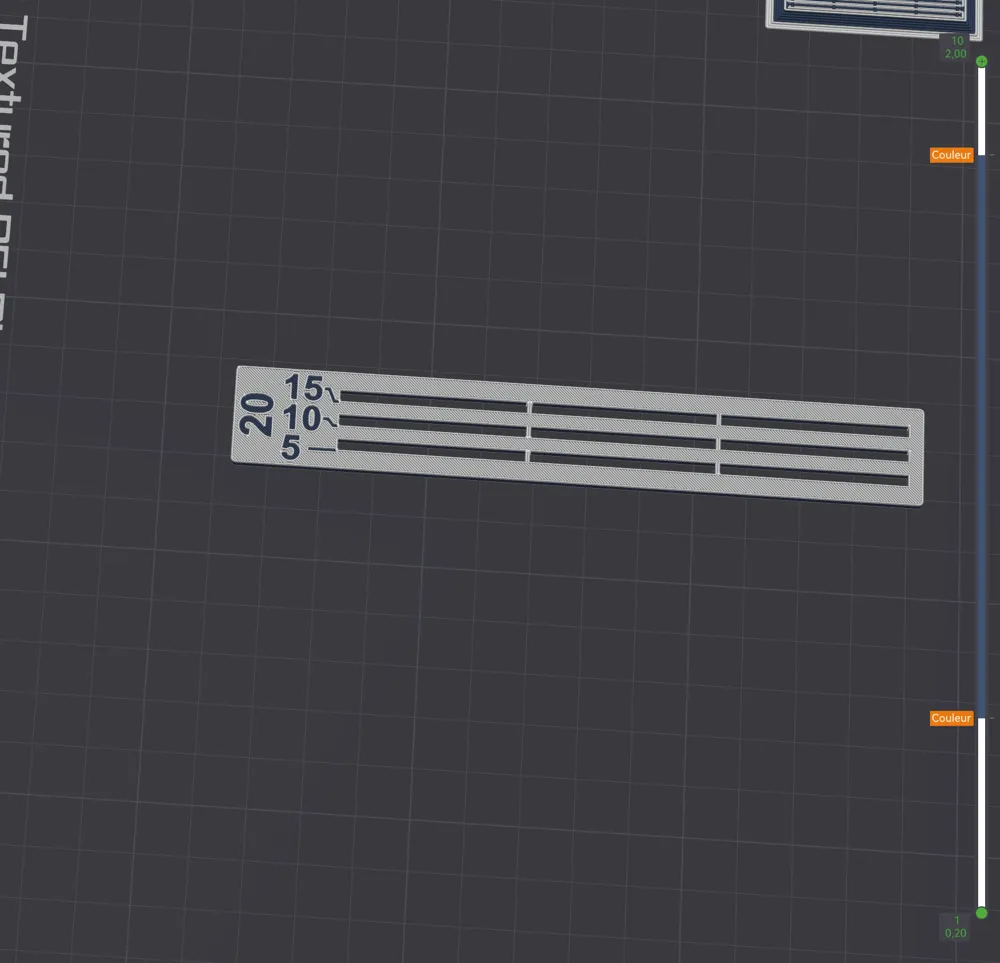Collapse the layer range at the bottom handle
This screenshot has height=963, width=1000.
click(x=981, y=912)
